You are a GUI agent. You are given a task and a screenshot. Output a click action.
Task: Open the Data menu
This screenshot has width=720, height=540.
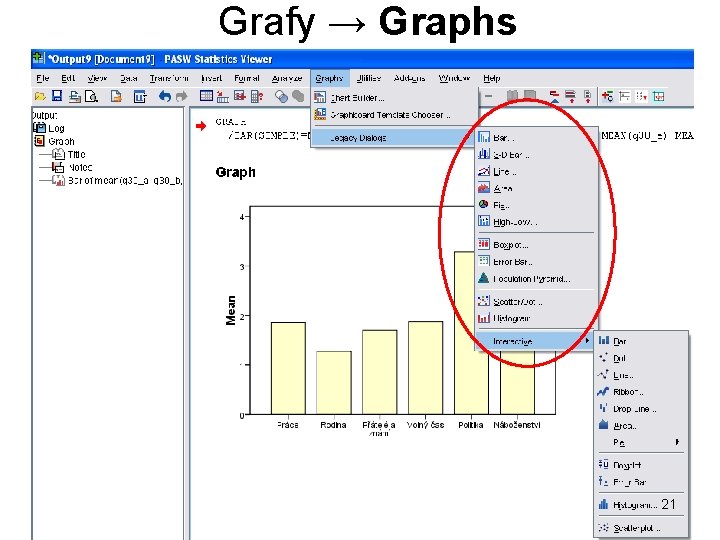point(129,79)
